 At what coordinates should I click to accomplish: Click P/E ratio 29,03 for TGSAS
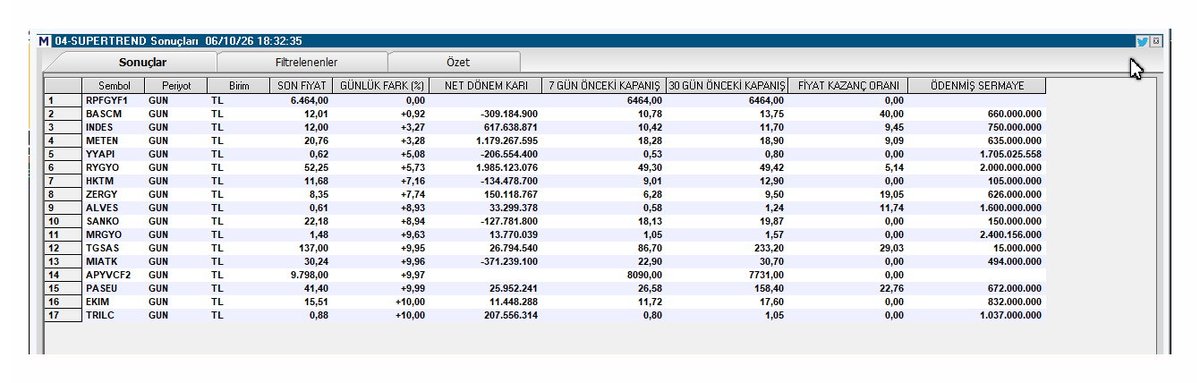(x=892, y=247)
